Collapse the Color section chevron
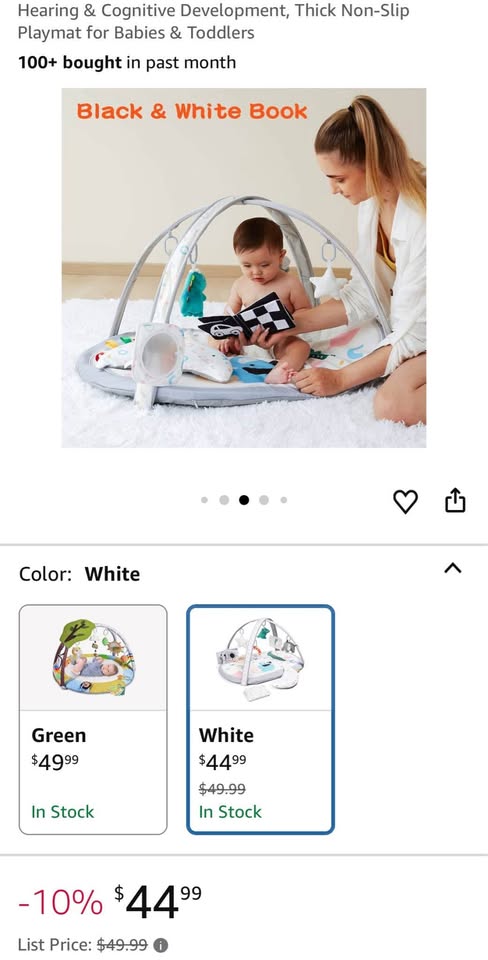Viewport: 488px width, 960px height. tap(452, 568)
